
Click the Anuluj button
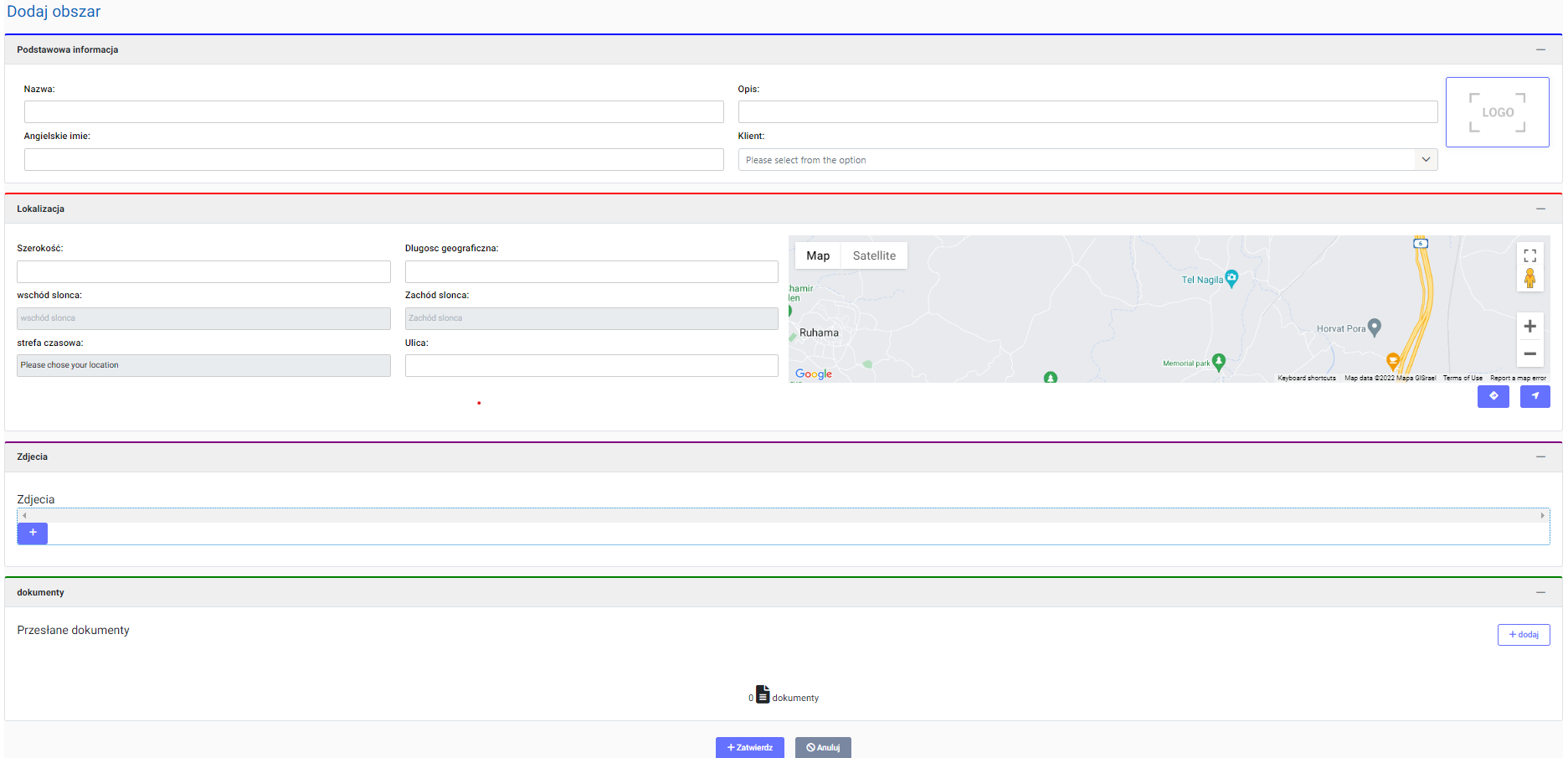(823, 747)
